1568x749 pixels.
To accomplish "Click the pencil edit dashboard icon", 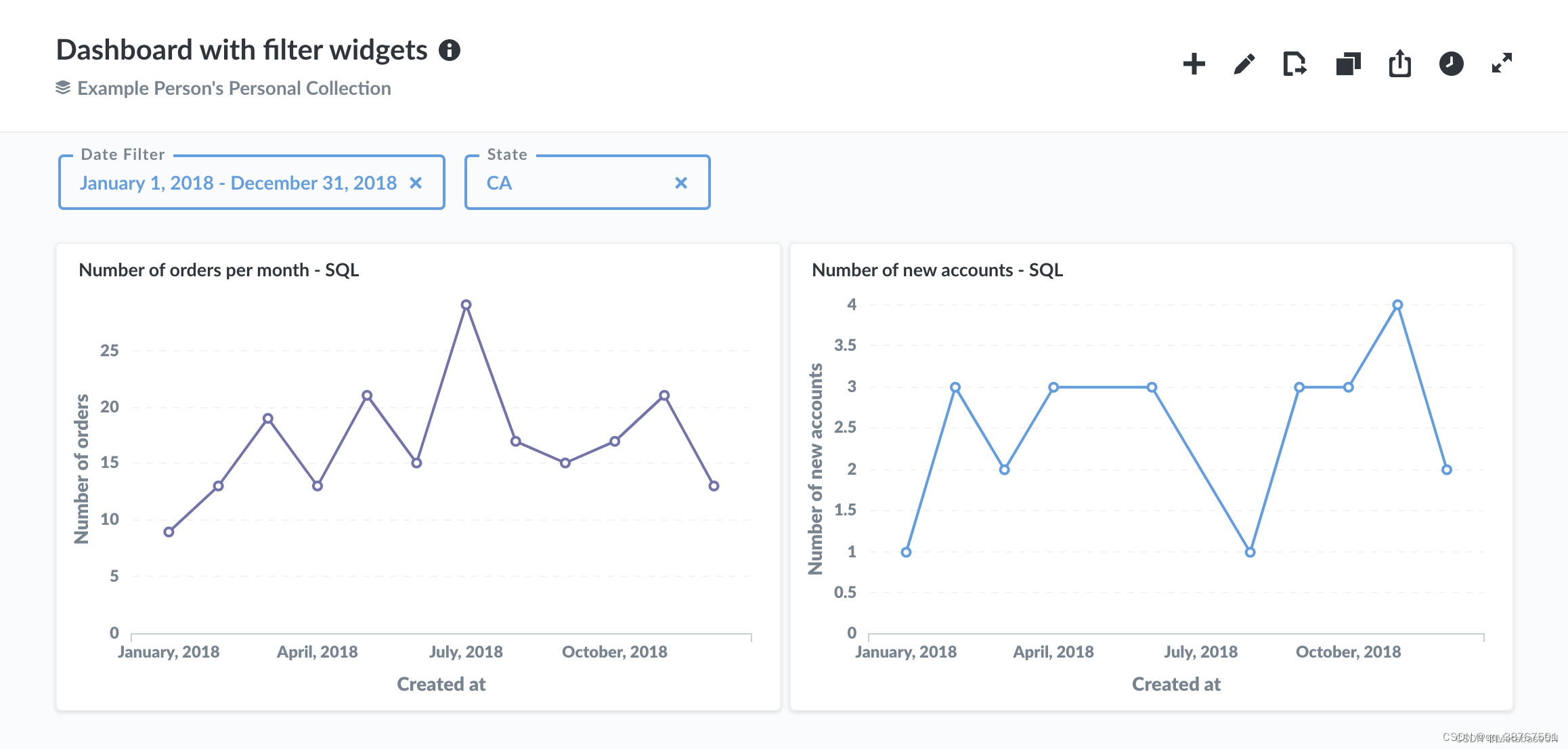I will coord(1244,64).
